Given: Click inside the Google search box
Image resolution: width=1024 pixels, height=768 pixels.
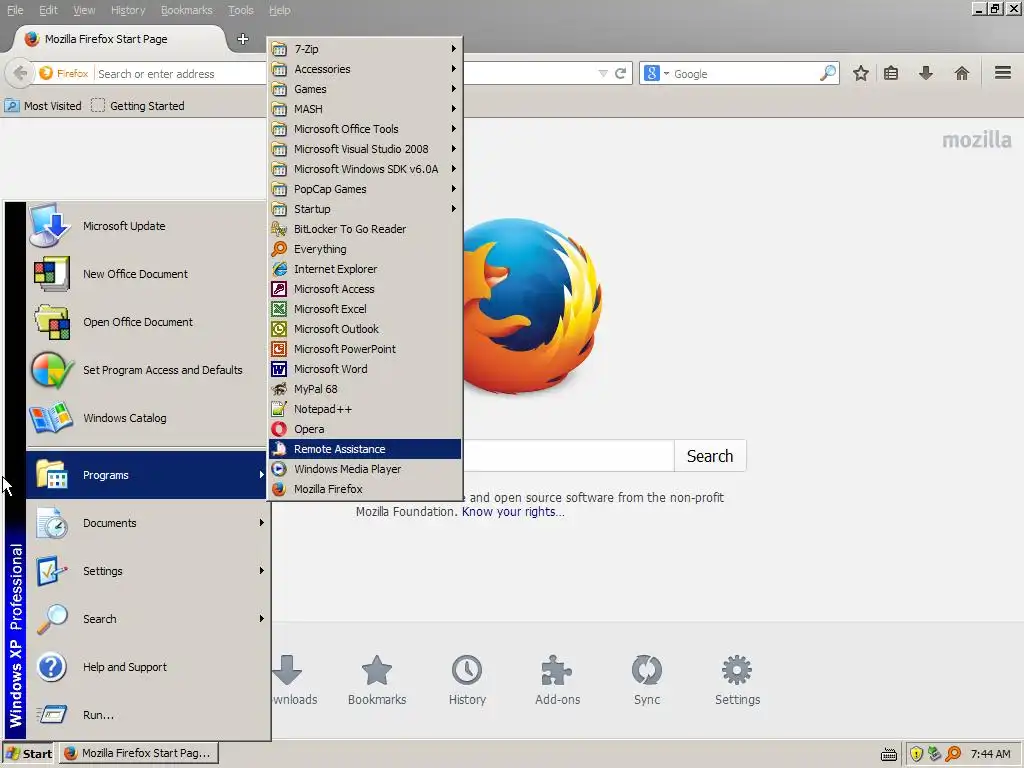Looking at the screenshot, I should [744, 74].
